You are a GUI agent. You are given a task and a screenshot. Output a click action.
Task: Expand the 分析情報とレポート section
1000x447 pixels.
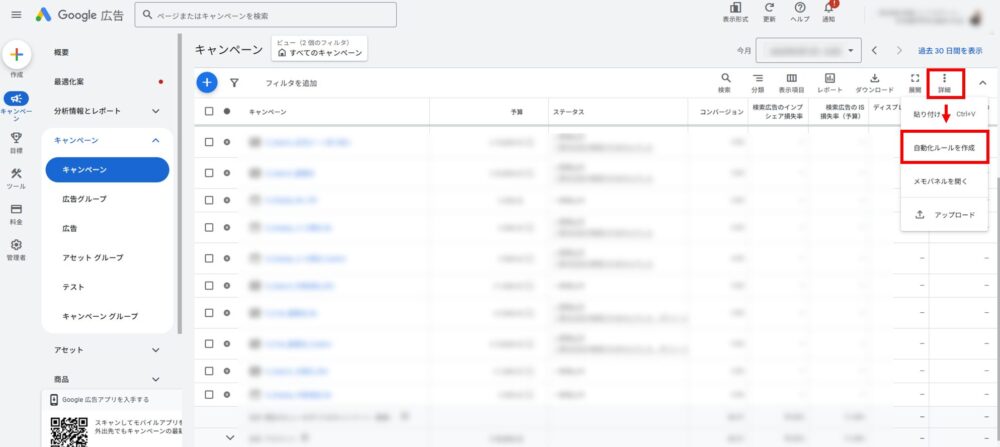pos(155,111)
